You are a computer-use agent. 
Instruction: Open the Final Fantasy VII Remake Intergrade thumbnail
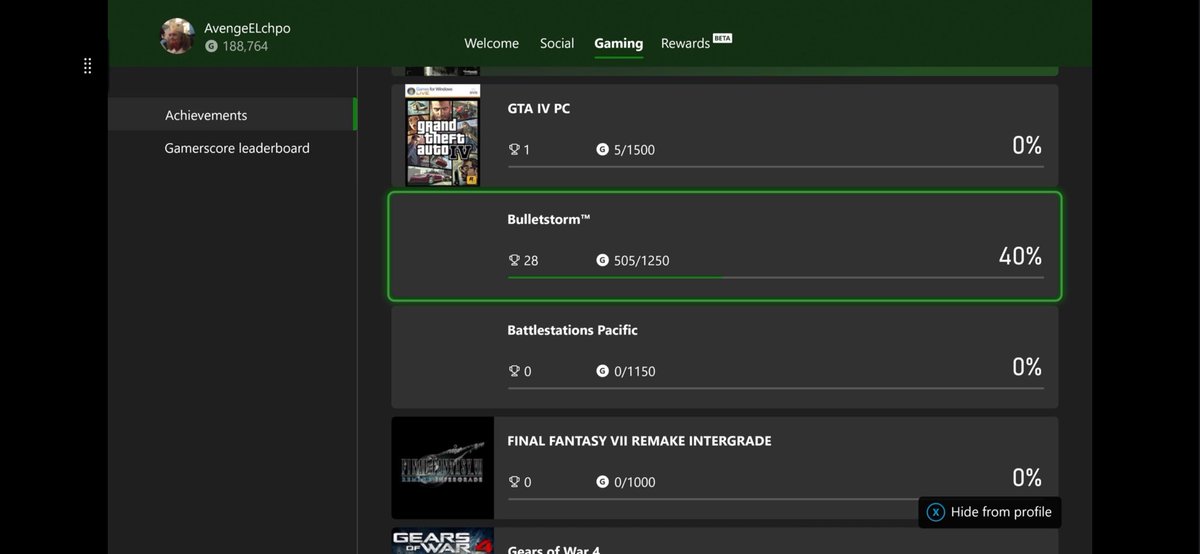tap(442, 468)
